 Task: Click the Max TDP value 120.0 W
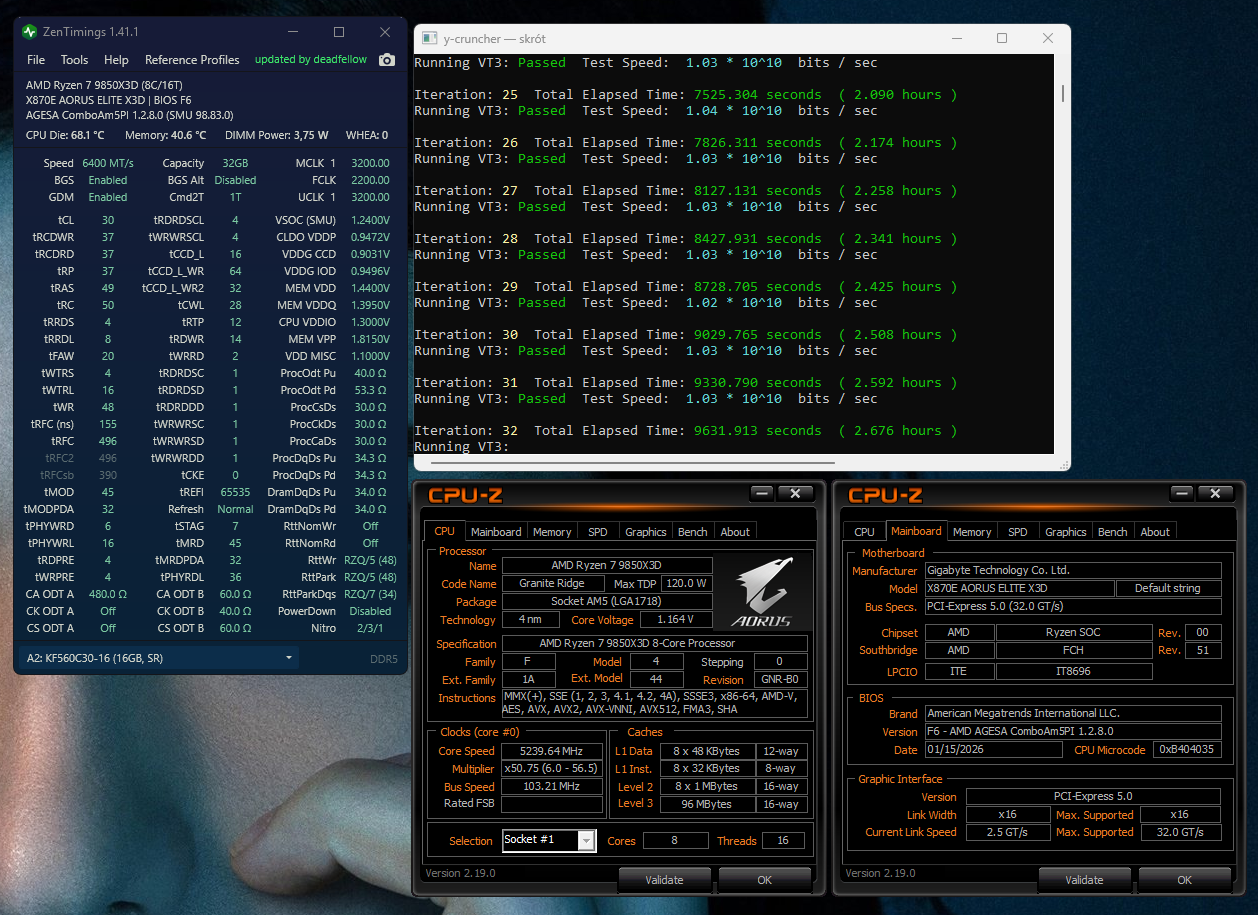[x=687, y=583]
